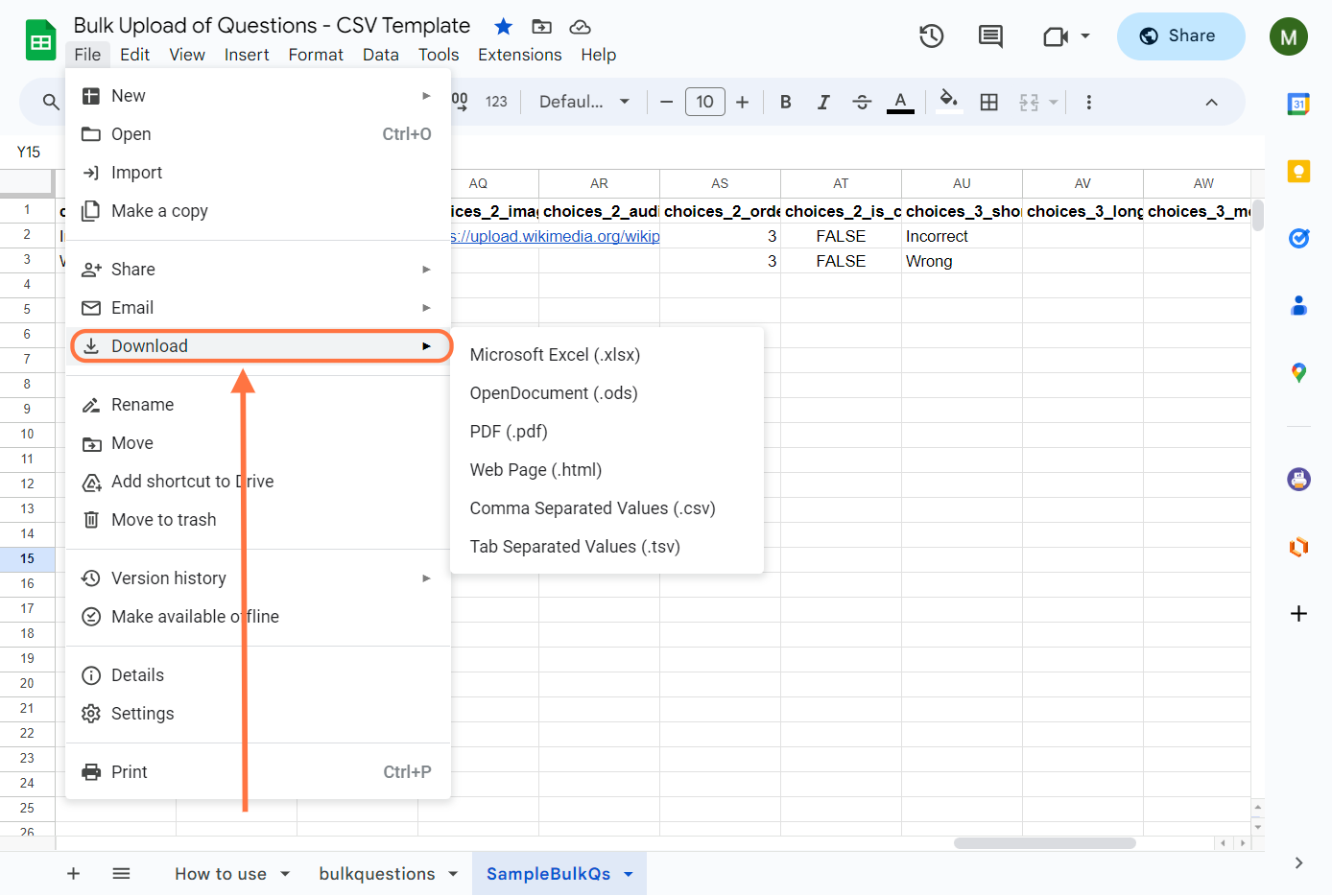
Task: Click the fill color paint bucket
Action: click(948, 101)
